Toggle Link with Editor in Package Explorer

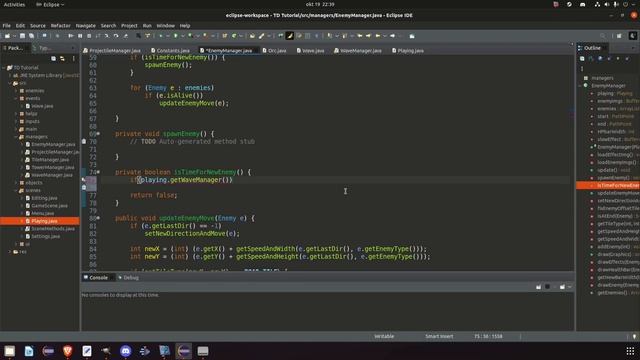pyautogui.click(x=62, y=58)
